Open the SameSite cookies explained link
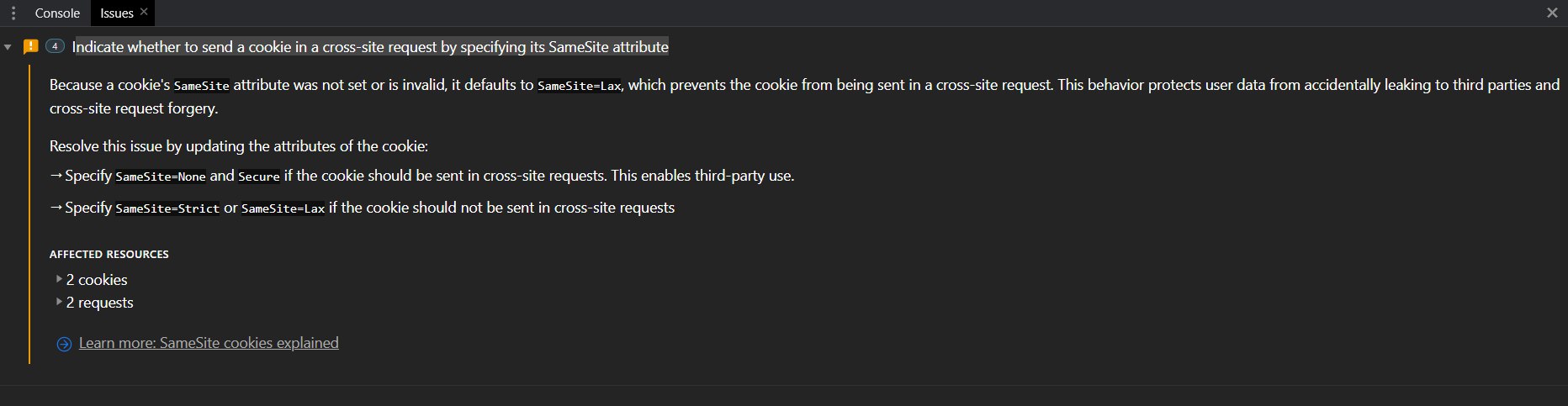Screen dimensions: 1568x406 [x=209, y=343]
